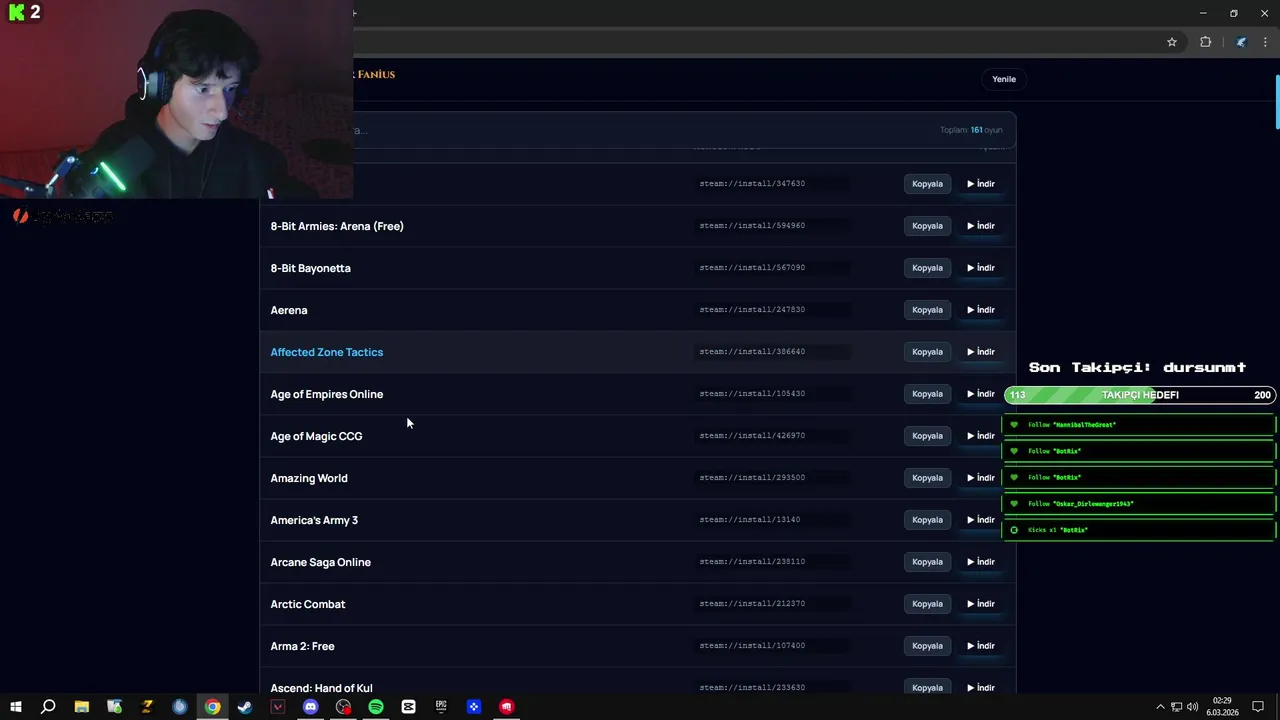Download 8-Bit Armies: Arena via İndir
The image size is (1280, 720).
[981, 226]
